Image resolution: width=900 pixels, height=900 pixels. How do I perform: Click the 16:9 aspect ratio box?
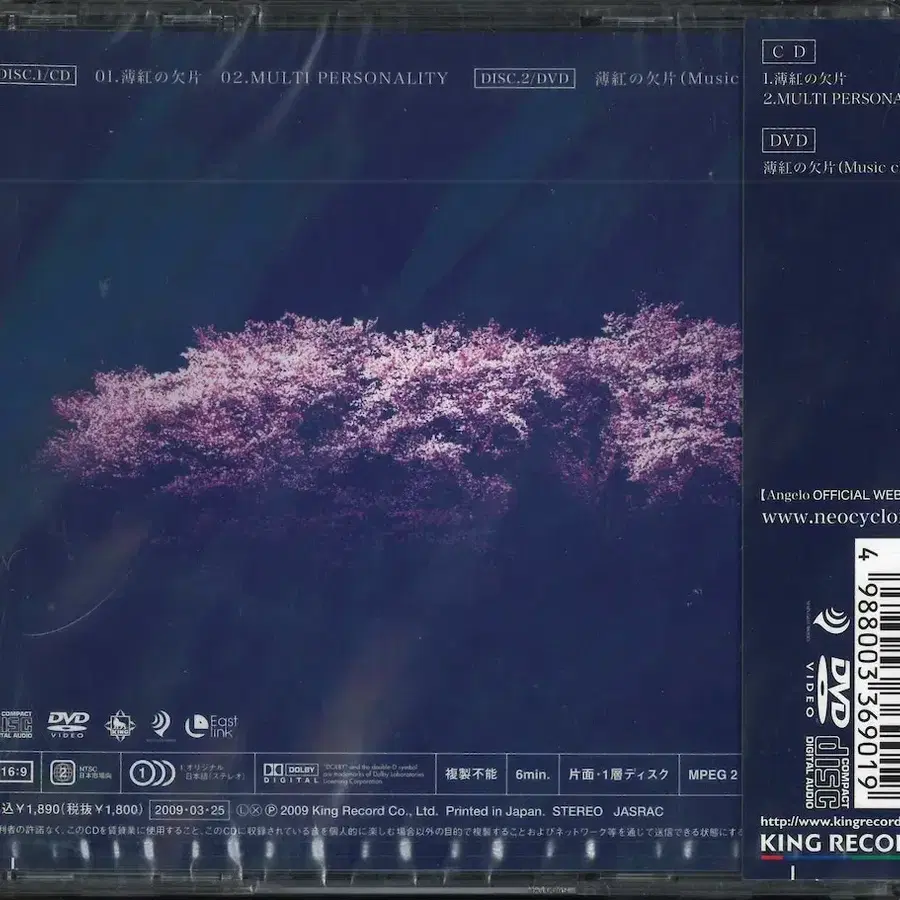click(x=15, y=772)
